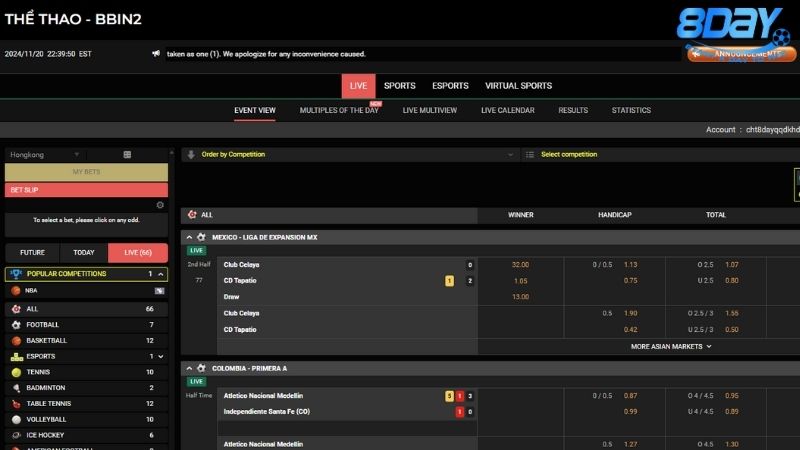Click the soccer icon of Colombia Primera A
Screen dimensions: 800x450
[201, 368]
